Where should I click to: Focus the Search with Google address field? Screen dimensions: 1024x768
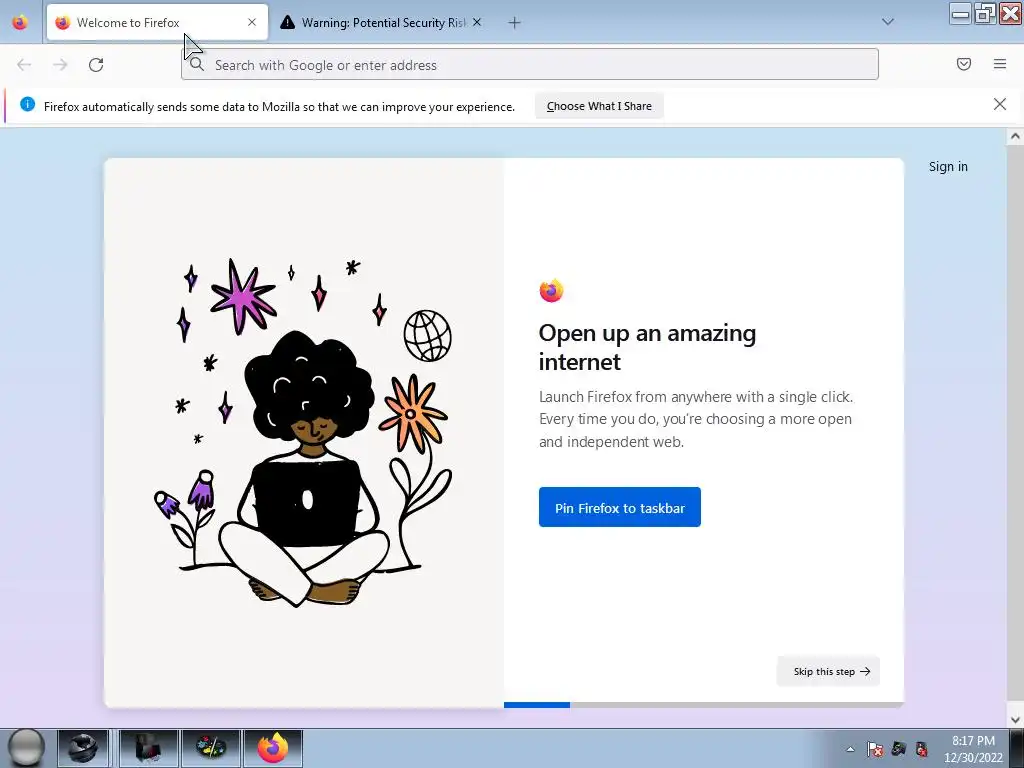click(530, 65)
